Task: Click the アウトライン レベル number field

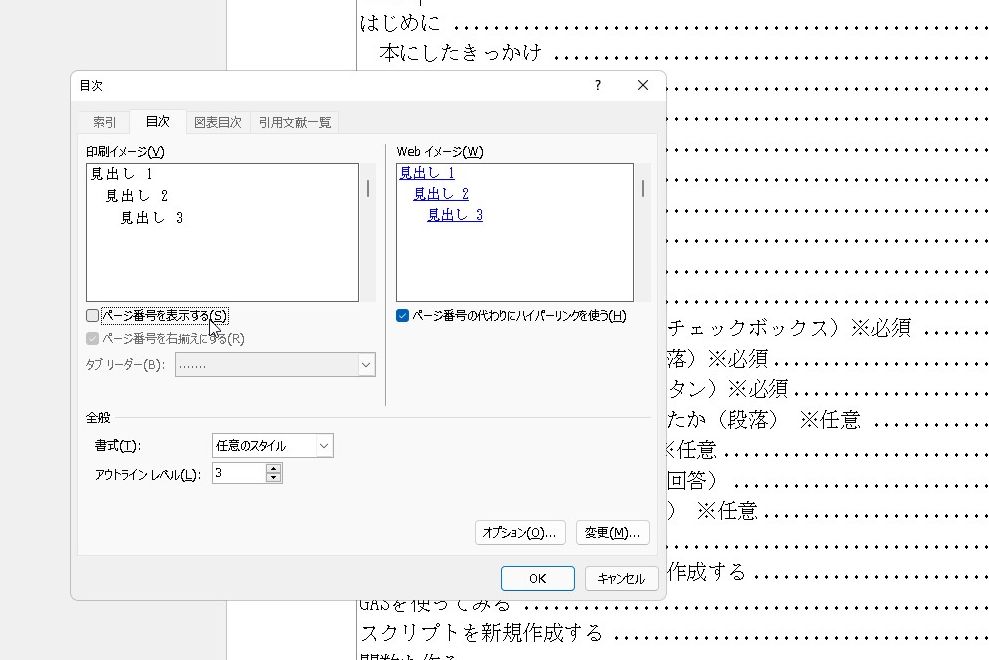Action: 238,473
